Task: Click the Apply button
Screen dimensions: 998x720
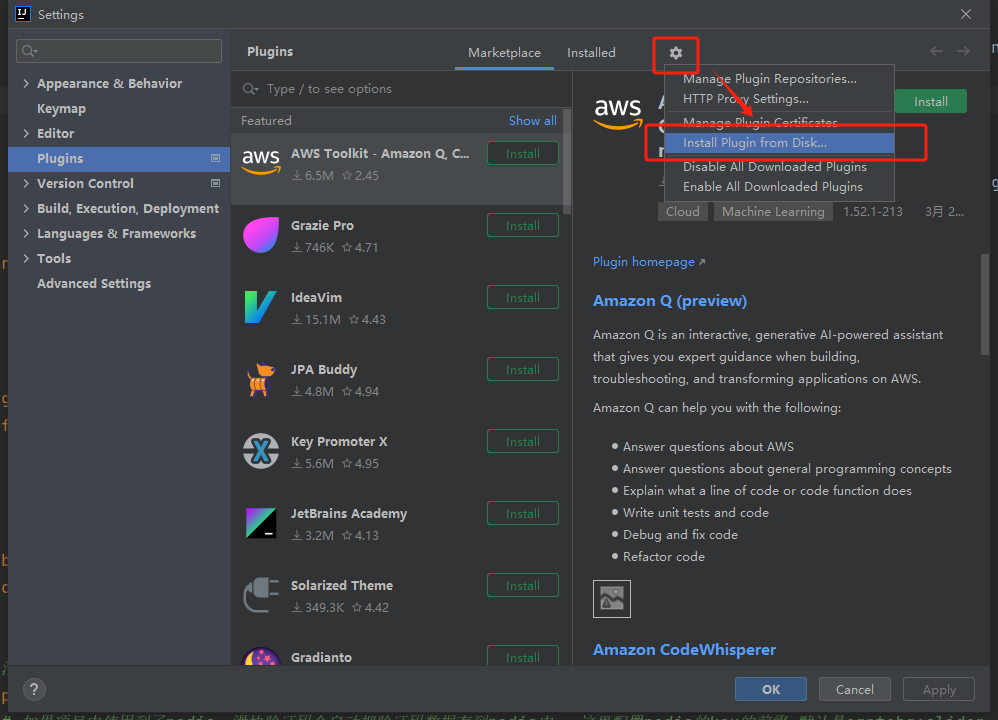Action: [939, 689]
